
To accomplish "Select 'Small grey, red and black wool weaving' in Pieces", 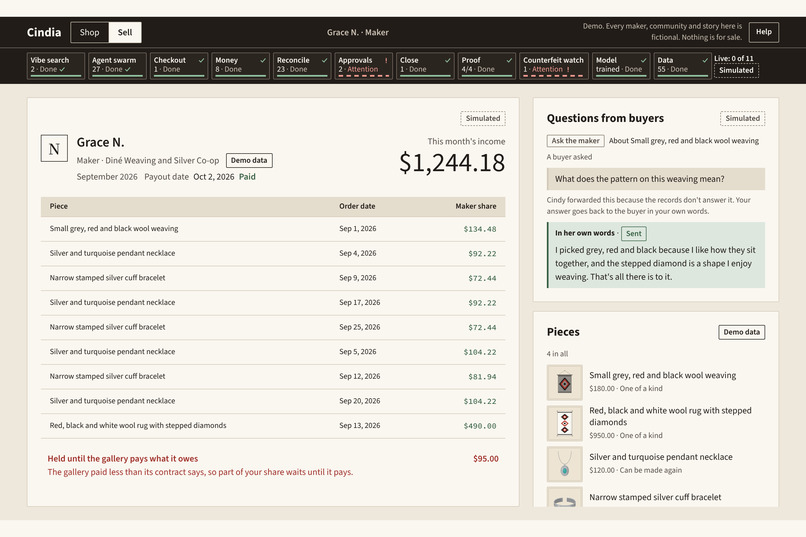I will pyautogui.click(x=663, y=375).
